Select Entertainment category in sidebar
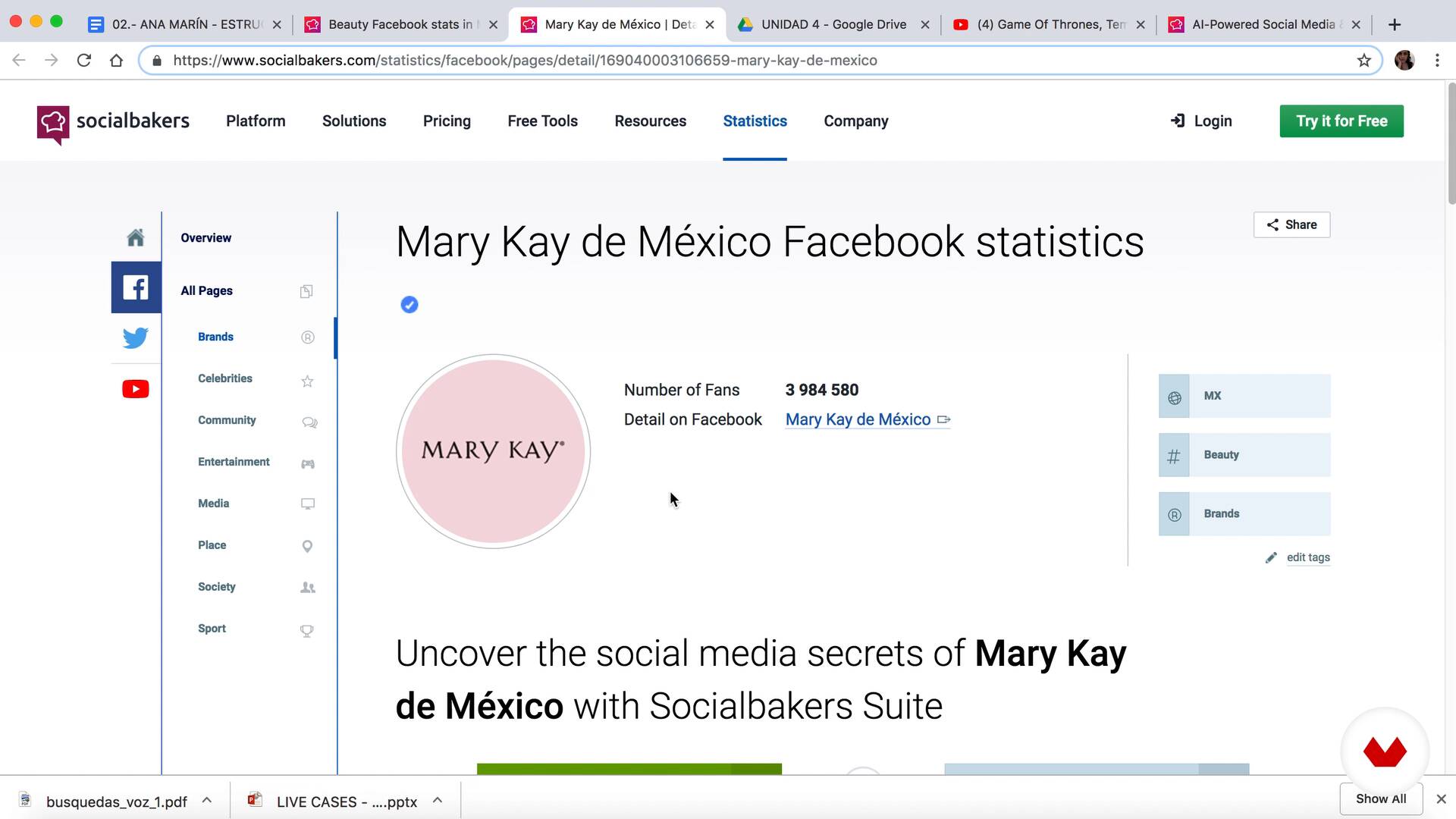This screenshot has width=1456, height=819. [x=234, y=463]
